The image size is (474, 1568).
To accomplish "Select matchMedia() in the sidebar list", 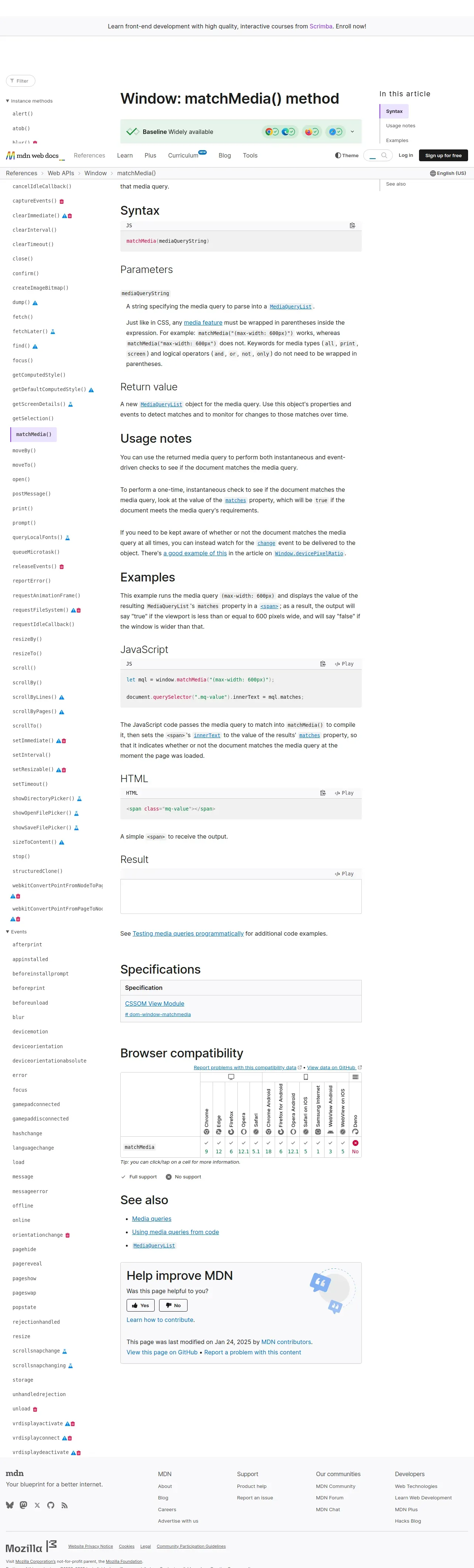I will 34,434.
